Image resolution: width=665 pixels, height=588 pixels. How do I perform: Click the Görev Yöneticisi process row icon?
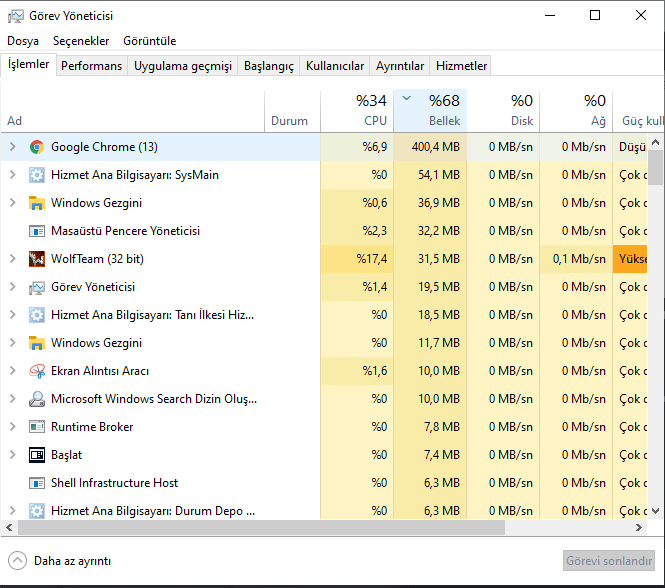tap(37, 287)
